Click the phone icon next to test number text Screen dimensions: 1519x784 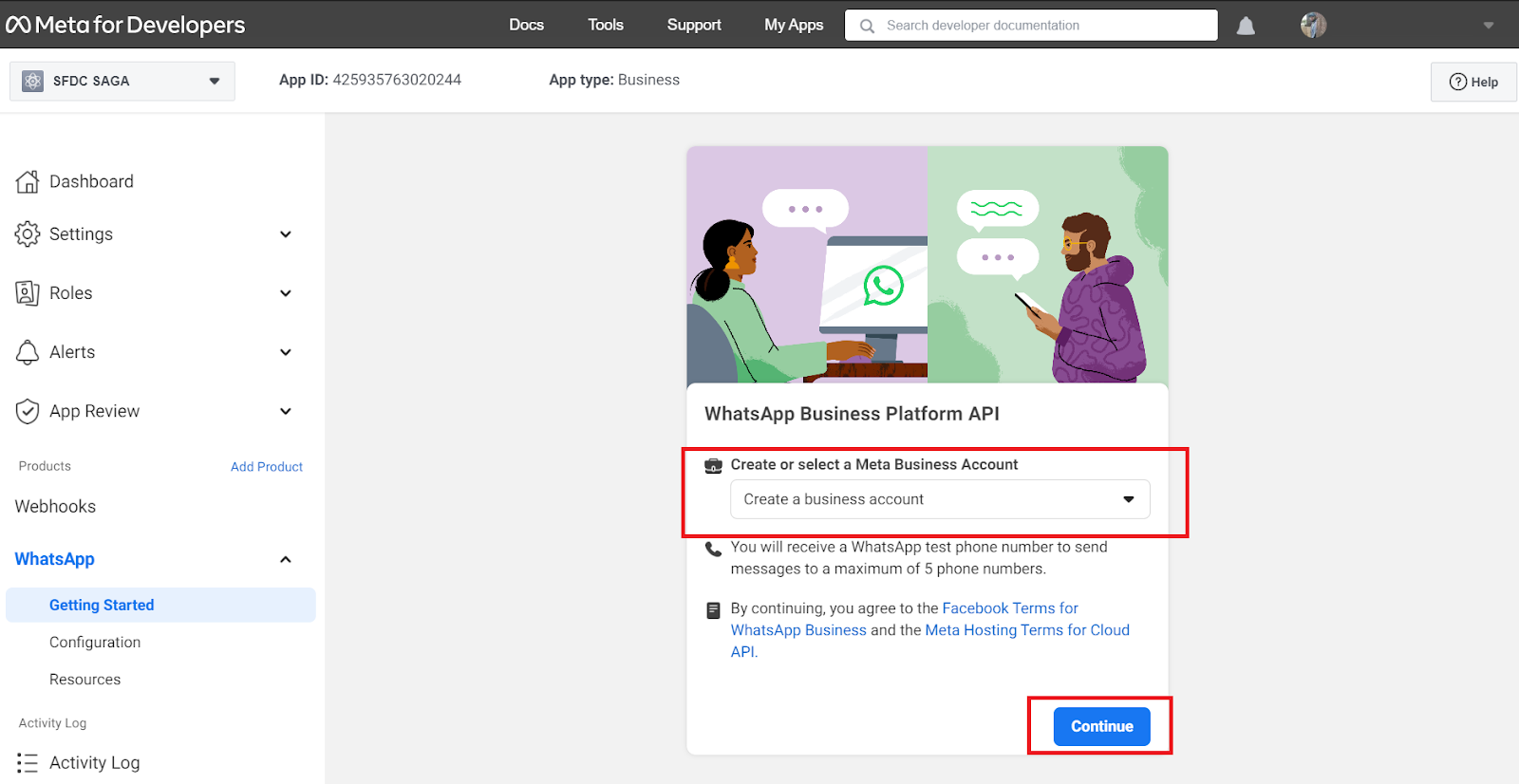pos(714,549)
